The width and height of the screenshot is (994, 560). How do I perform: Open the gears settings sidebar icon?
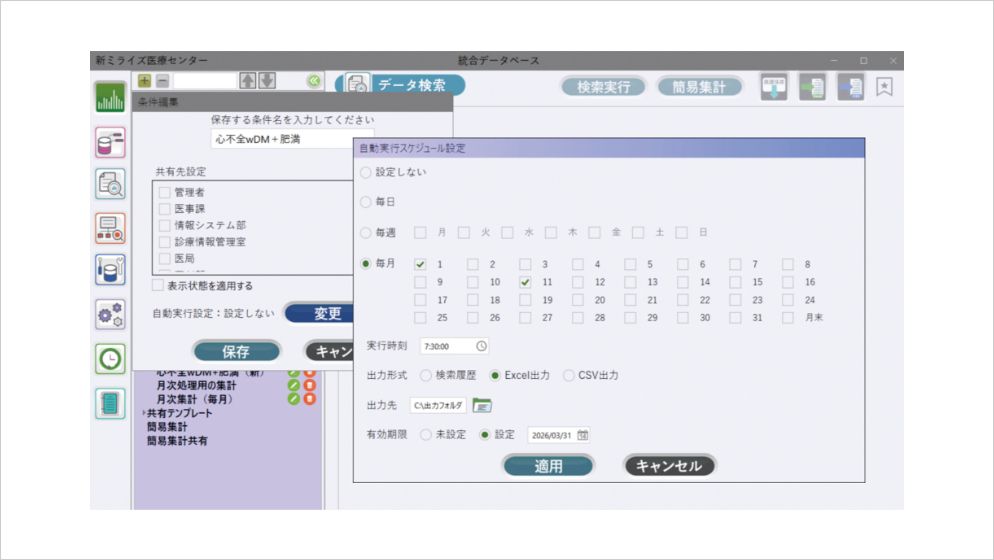(110, 314)
